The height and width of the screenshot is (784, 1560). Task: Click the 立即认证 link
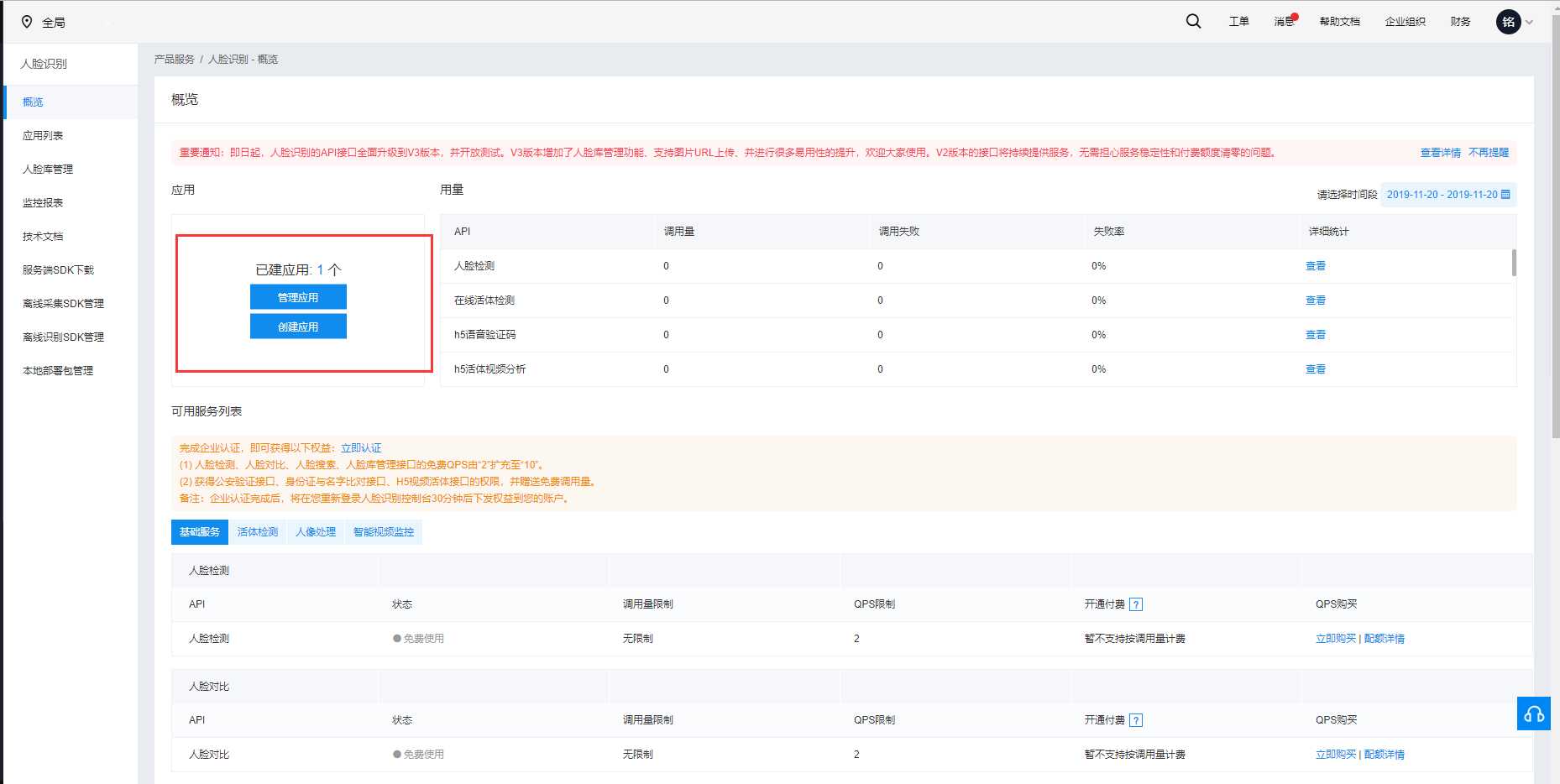coord(361,448)
